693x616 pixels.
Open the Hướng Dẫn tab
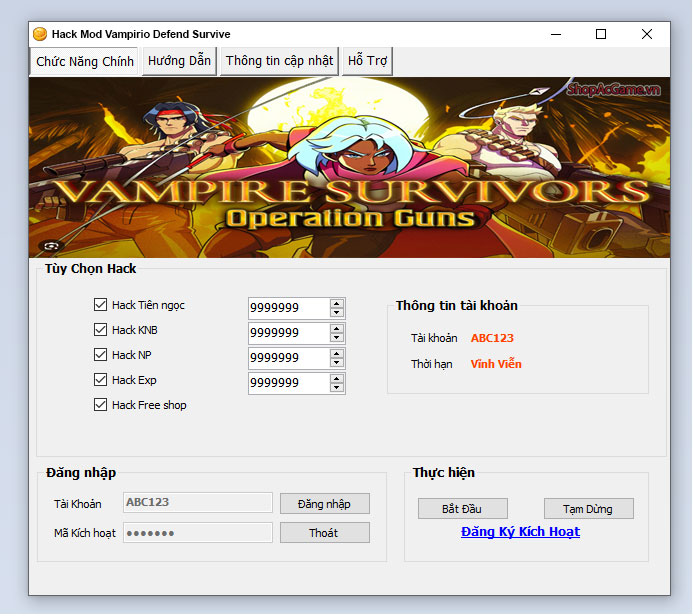click(179, 61)
